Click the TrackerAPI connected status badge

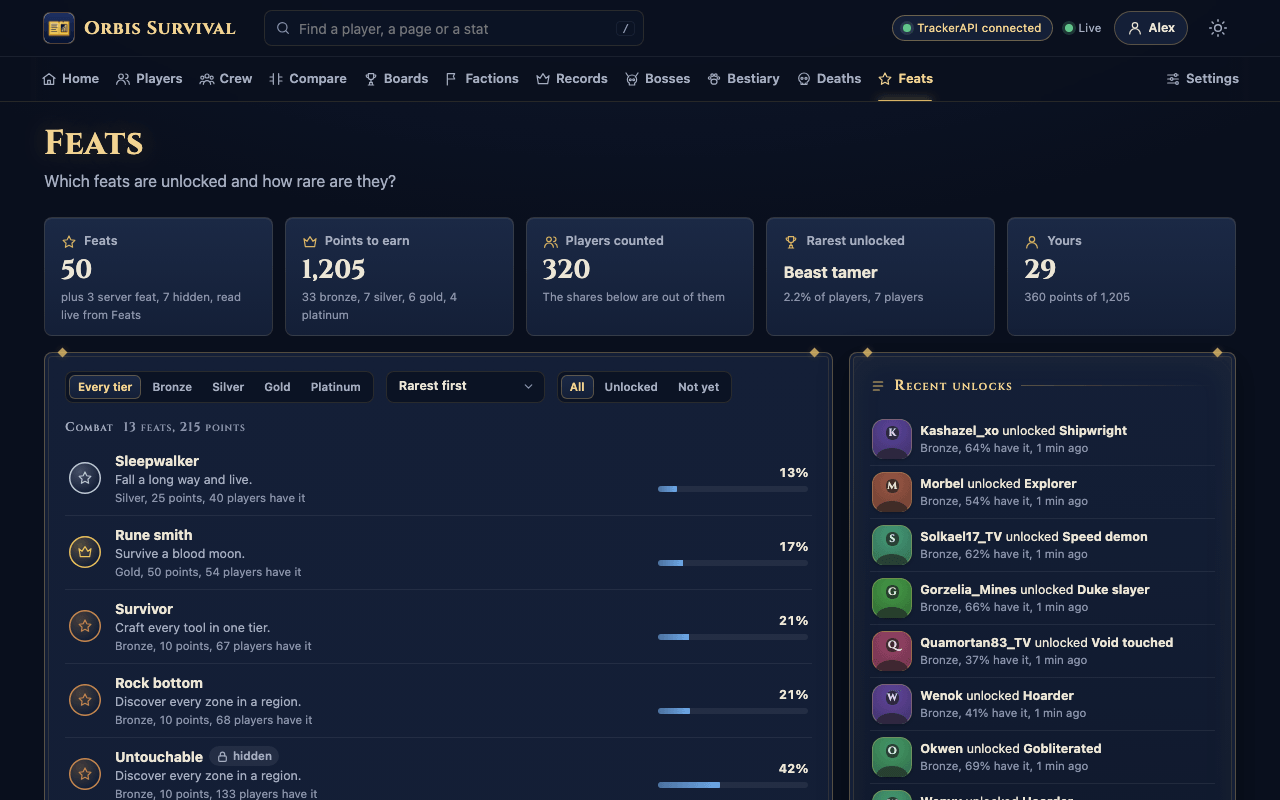[972, 28]
